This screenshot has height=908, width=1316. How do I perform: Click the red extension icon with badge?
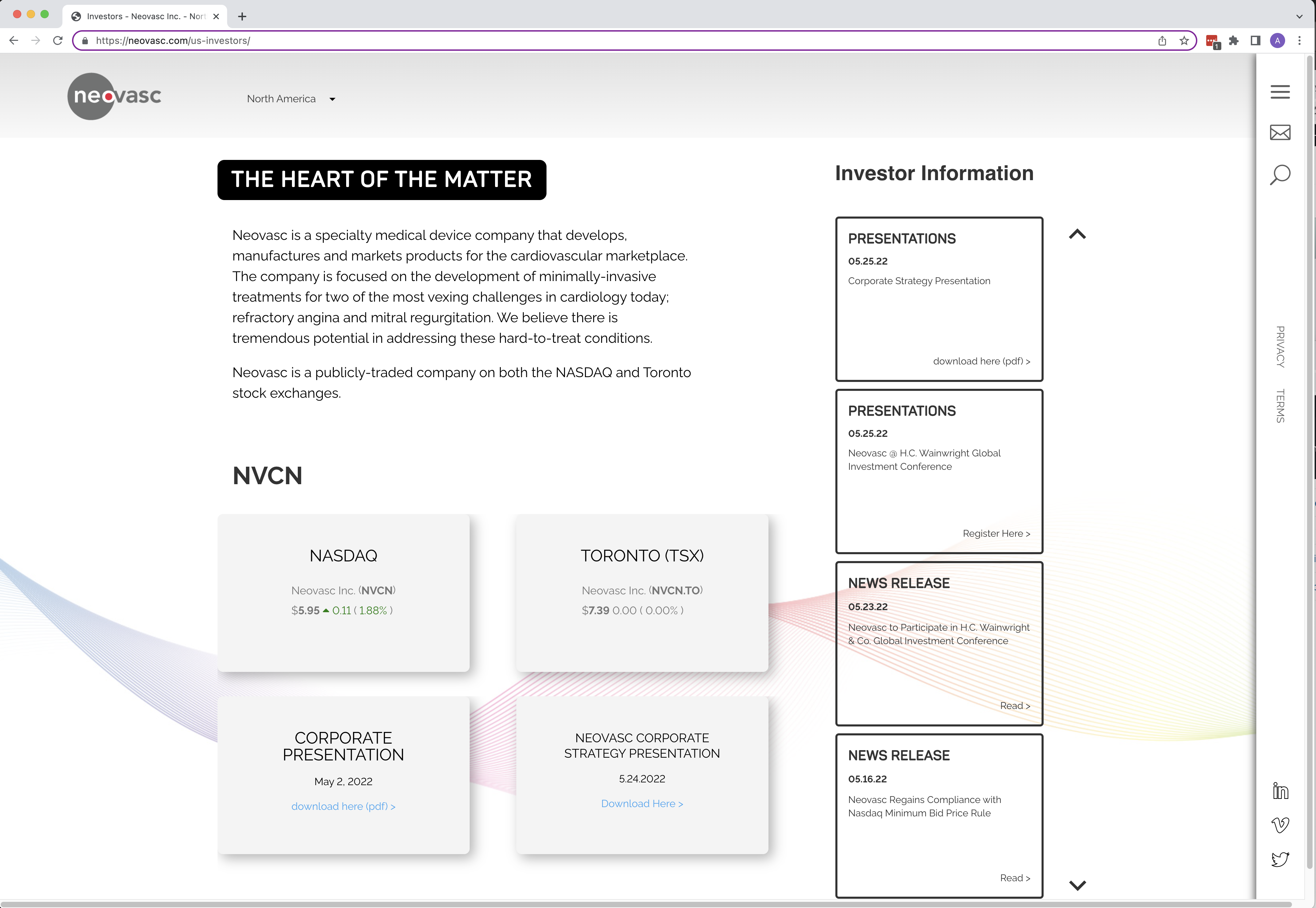[x=1212, y=42]
